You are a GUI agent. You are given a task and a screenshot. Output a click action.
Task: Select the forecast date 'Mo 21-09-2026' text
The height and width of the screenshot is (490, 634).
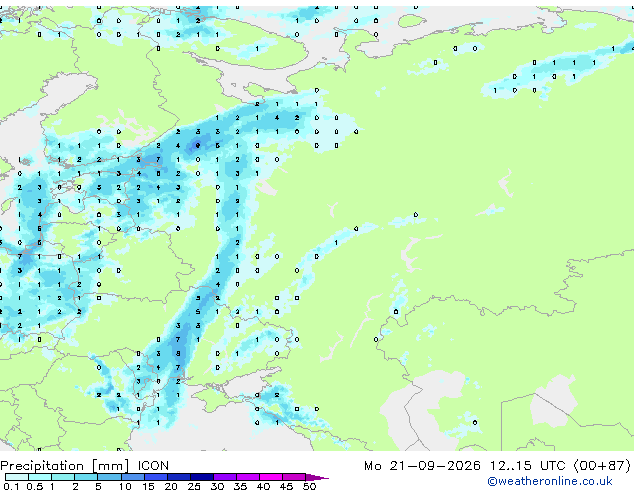point(422,466)
